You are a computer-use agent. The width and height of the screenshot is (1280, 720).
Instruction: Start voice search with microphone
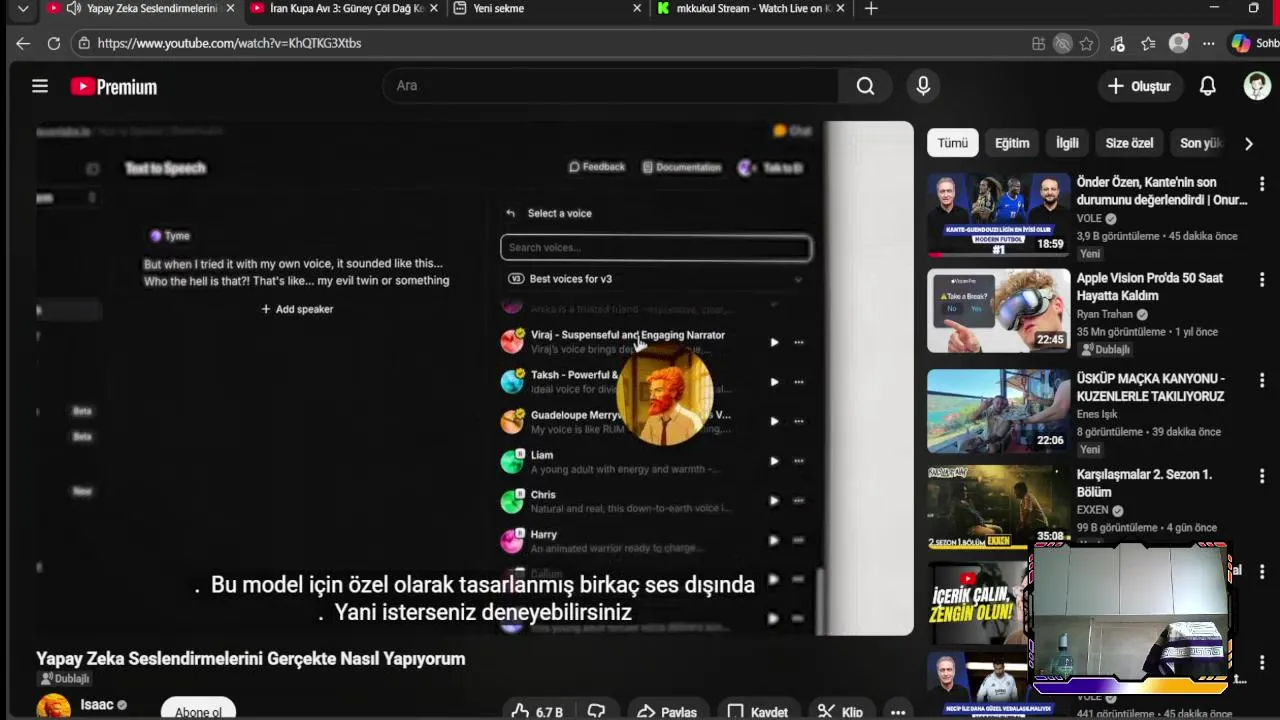click(x=923, y=86)
